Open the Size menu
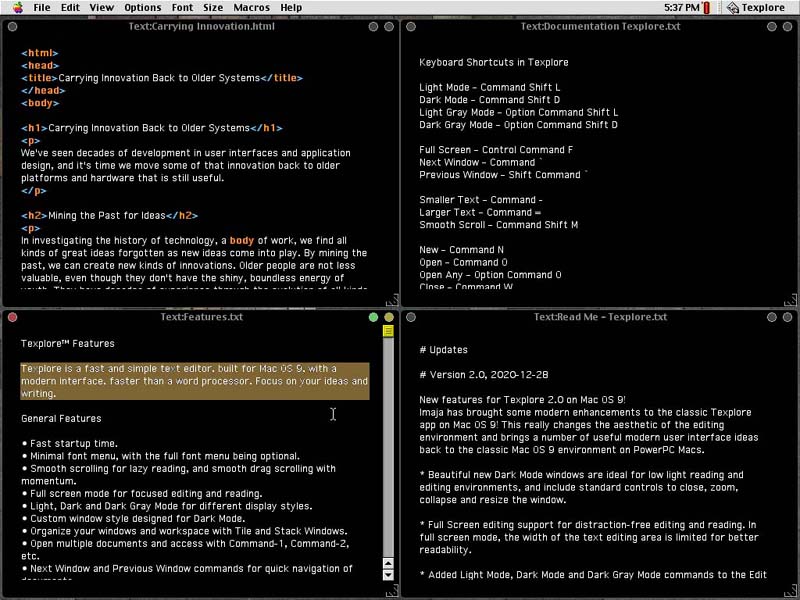The width and height of the screenshot is (800, 600). (x=213, y=8)
